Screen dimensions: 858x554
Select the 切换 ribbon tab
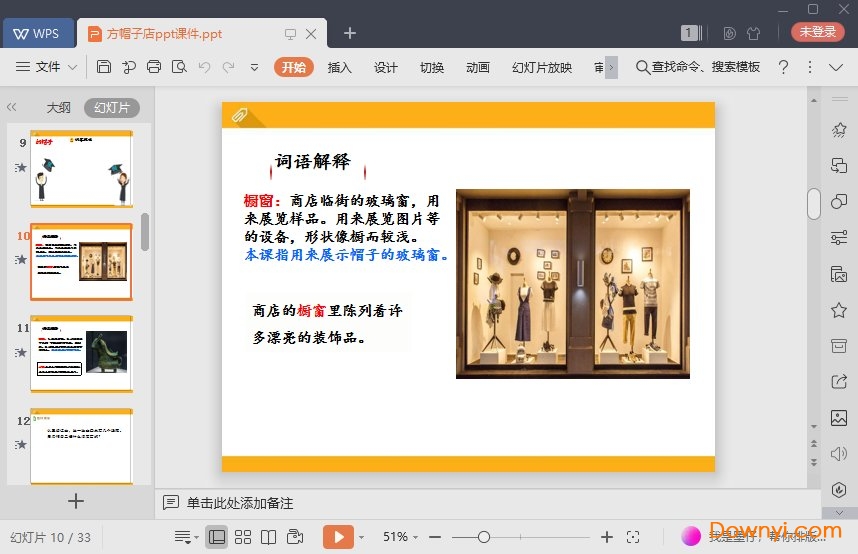point(431,67)
